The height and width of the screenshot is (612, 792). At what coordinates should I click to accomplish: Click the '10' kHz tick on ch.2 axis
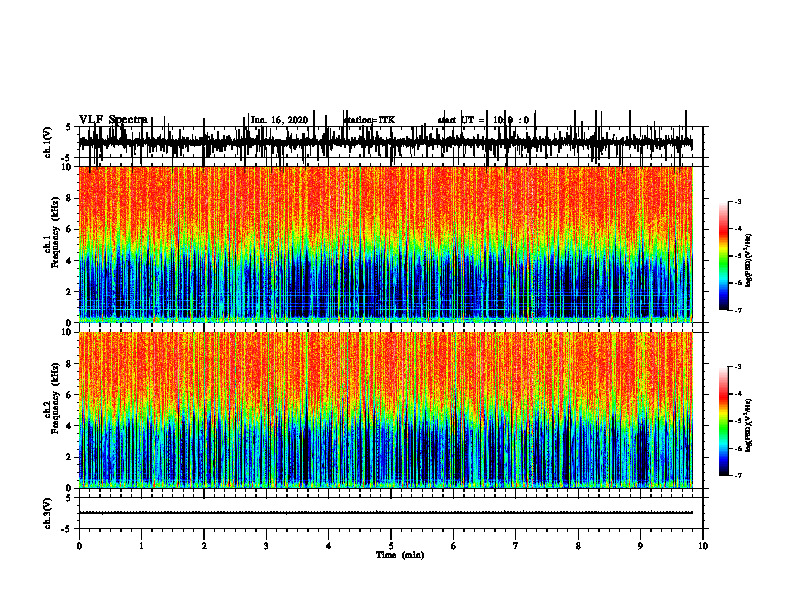tap(67, 332)
